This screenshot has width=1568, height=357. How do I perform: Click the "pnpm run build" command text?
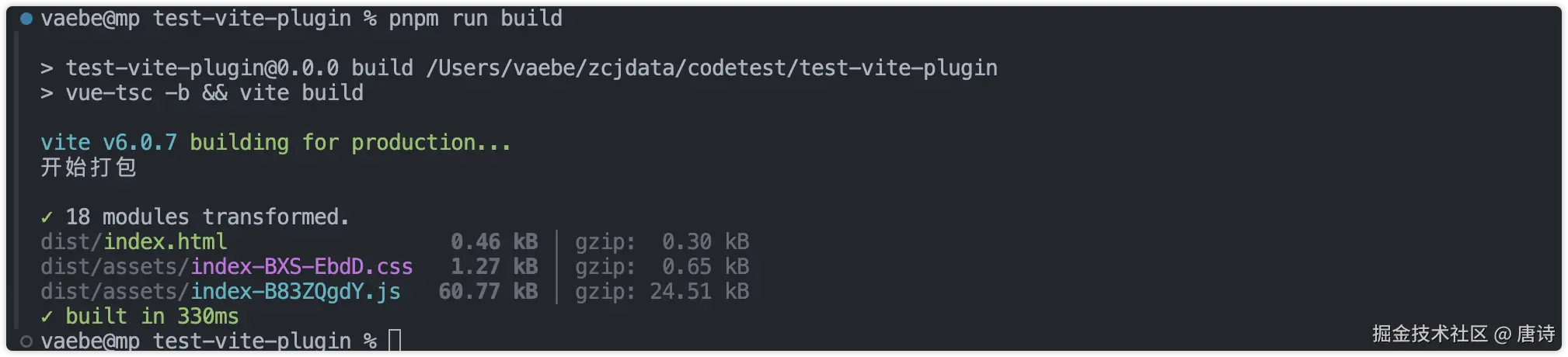[x=476, y=19]
